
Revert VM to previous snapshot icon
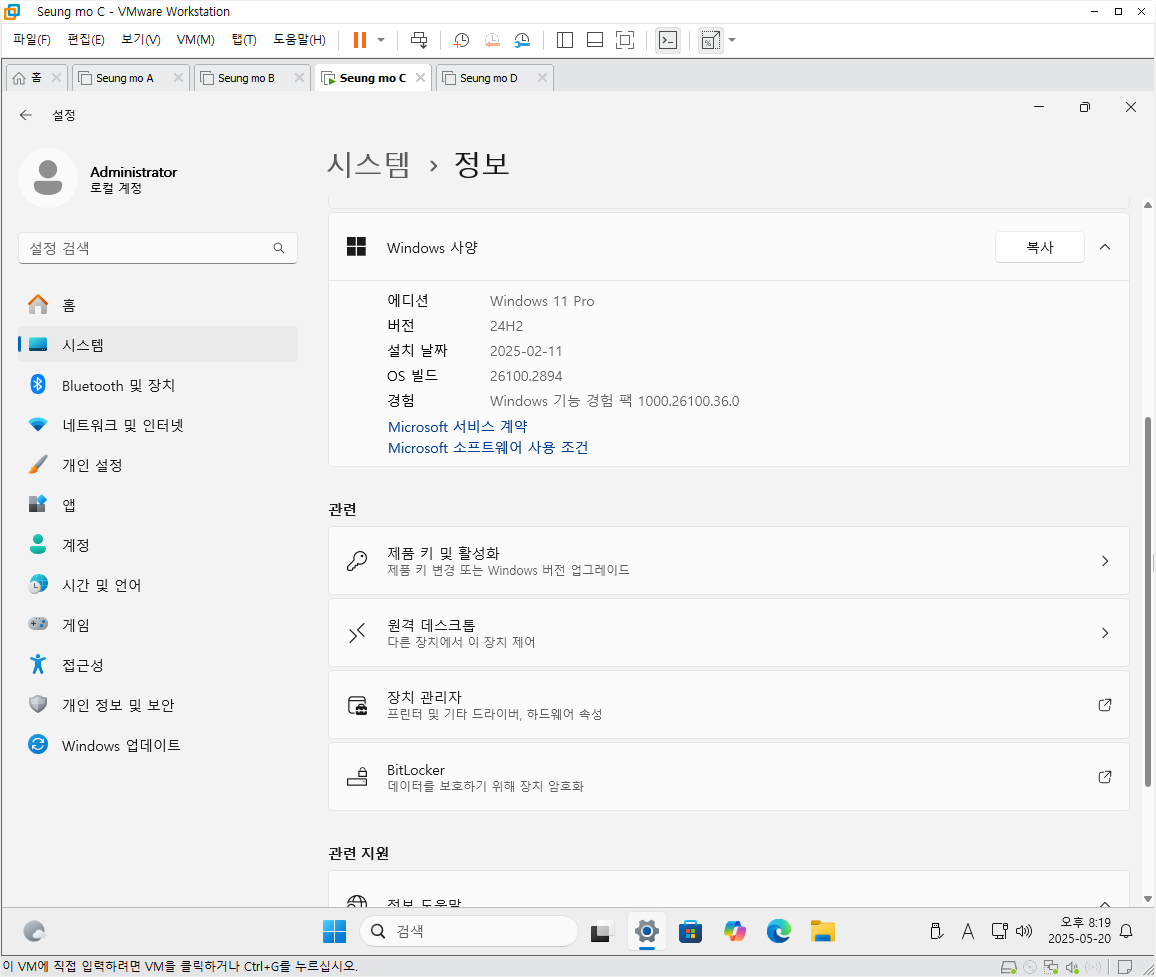pos(492,40)
